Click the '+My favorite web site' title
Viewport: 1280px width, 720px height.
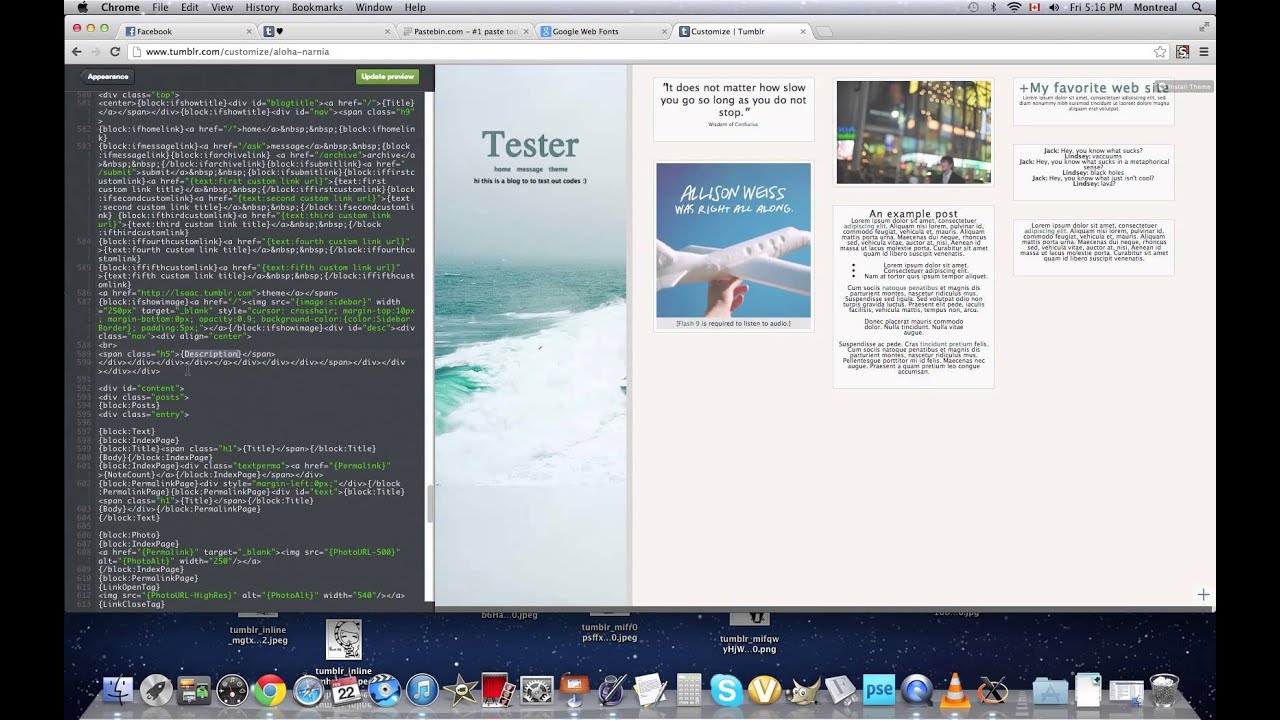(1093, 88)
